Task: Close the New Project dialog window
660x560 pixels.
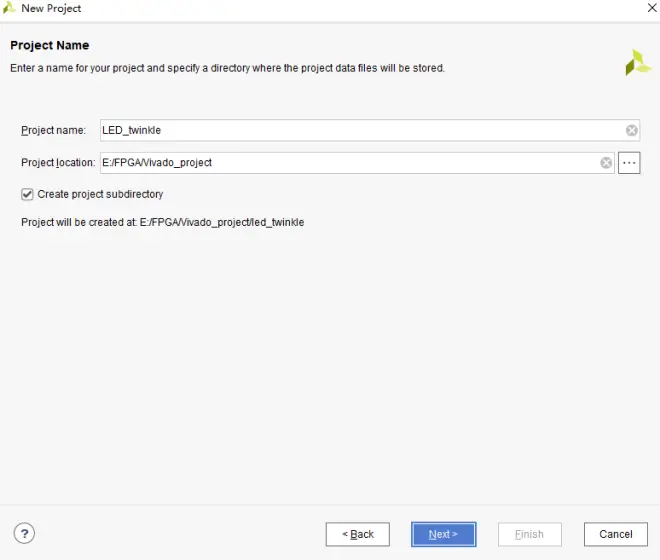Action: pyautogui.click(x=652, y=8)
